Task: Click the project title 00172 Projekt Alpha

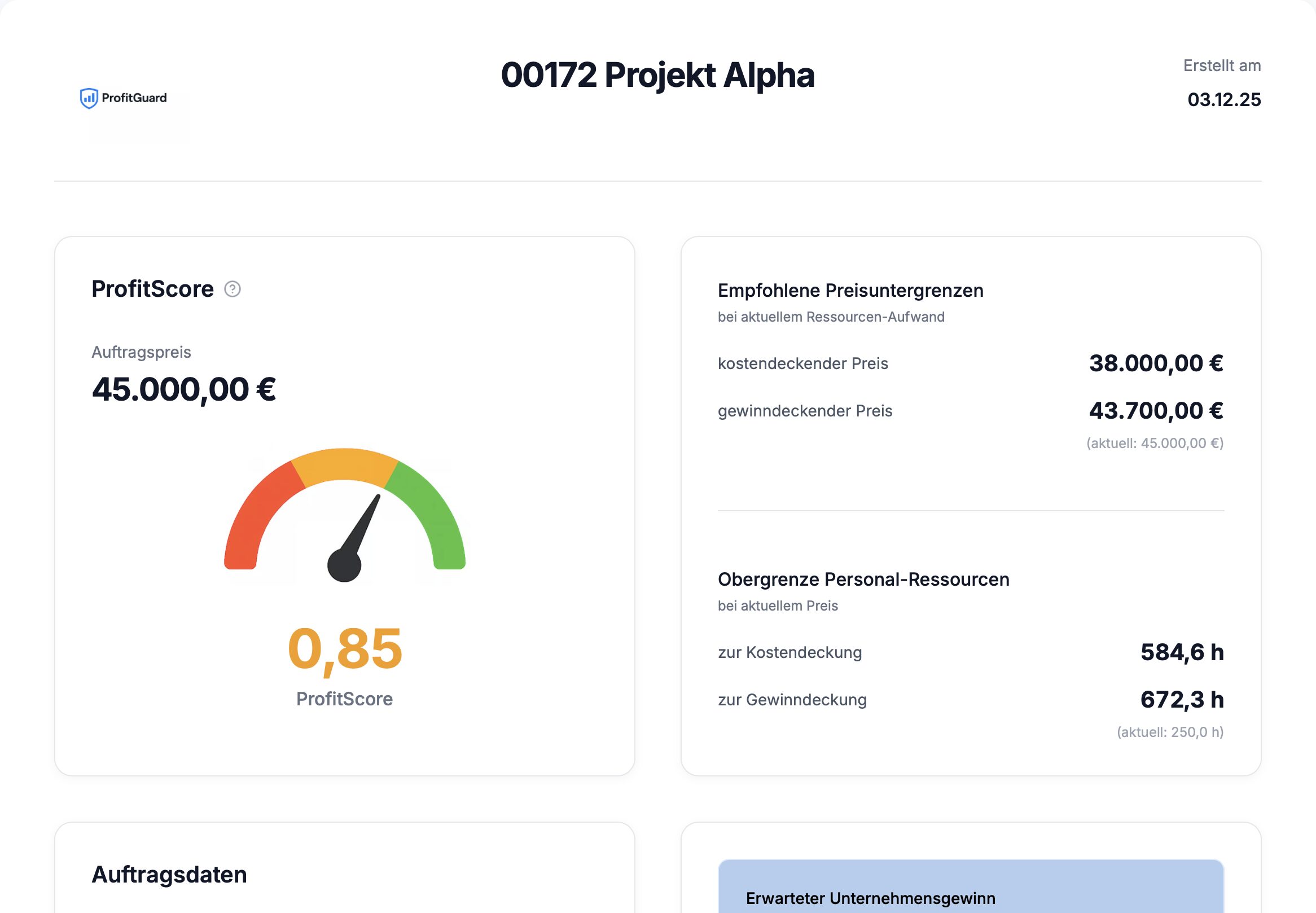Action: click(657, 75)
